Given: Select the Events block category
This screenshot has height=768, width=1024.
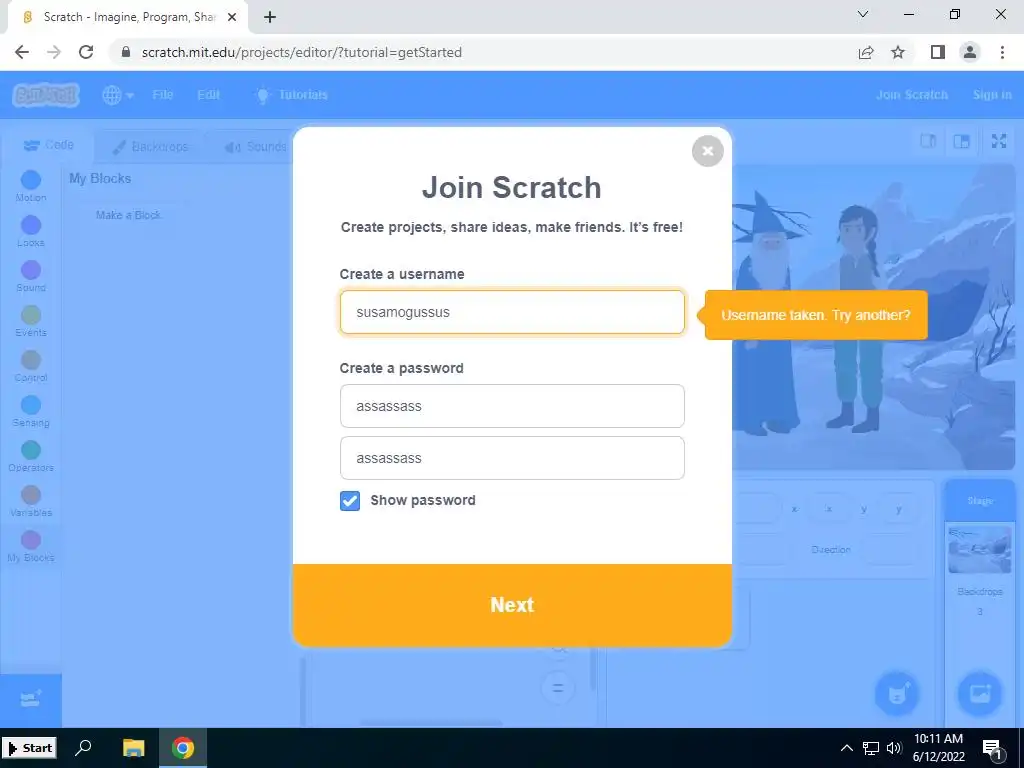Looking at the screenshot, I should point(31,321).
